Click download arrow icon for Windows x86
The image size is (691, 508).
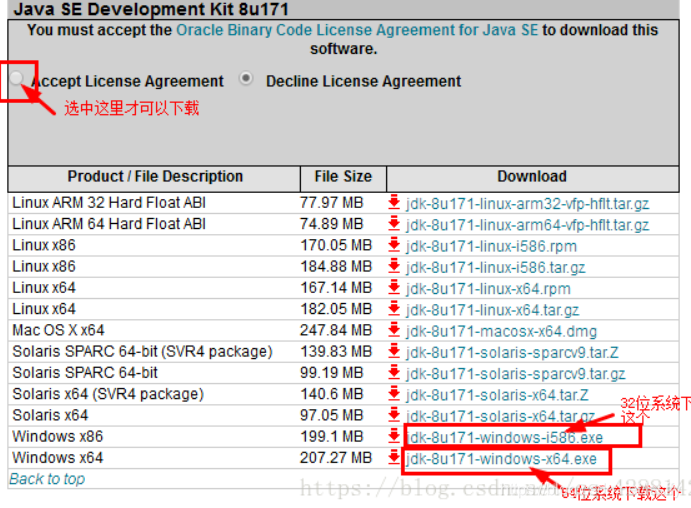point(394,436)
